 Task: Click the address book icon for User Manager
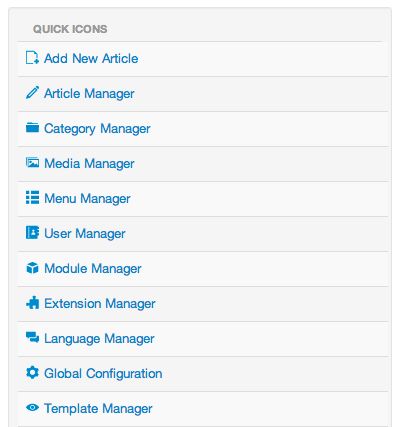[x=32, y=233]
